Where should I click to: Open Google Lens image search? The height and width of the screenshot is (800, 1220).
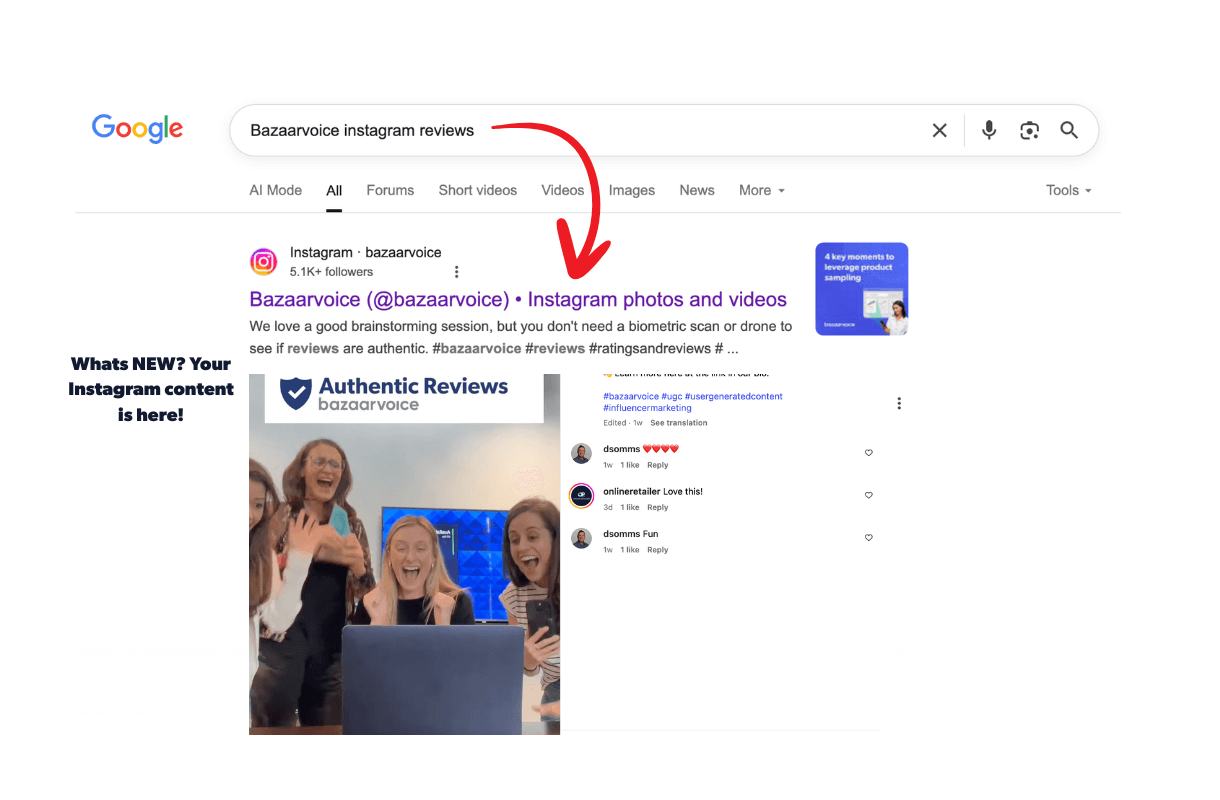coord(1029,130)
